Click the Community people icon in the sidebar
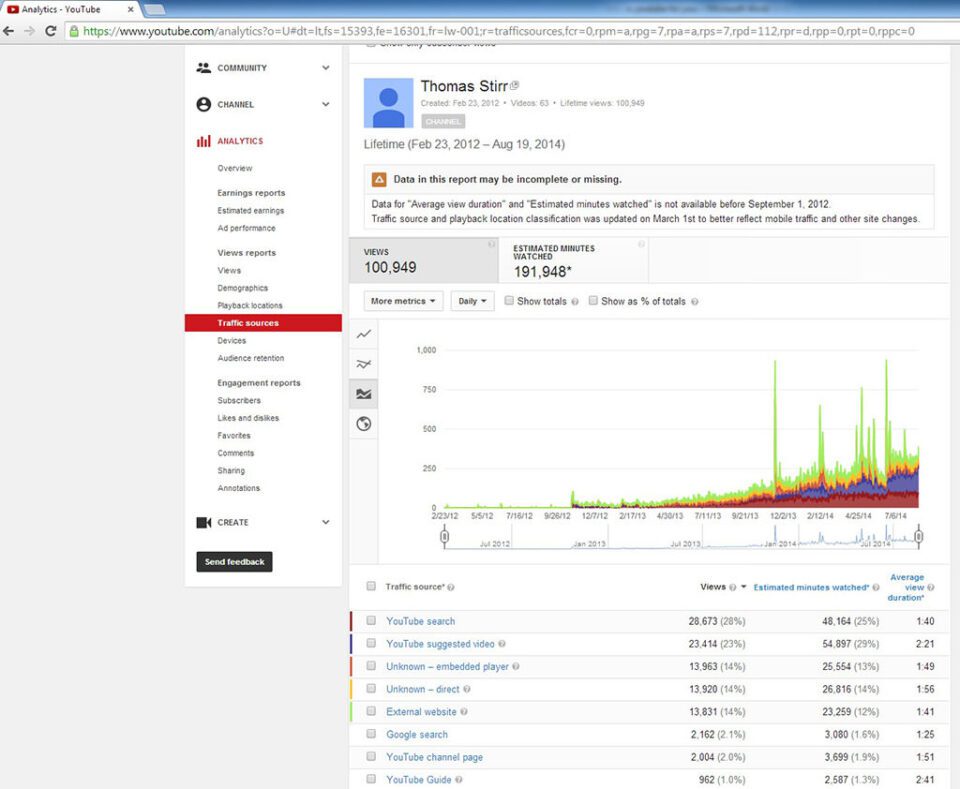Screen dimensions: 960x789 coord(203,68)
